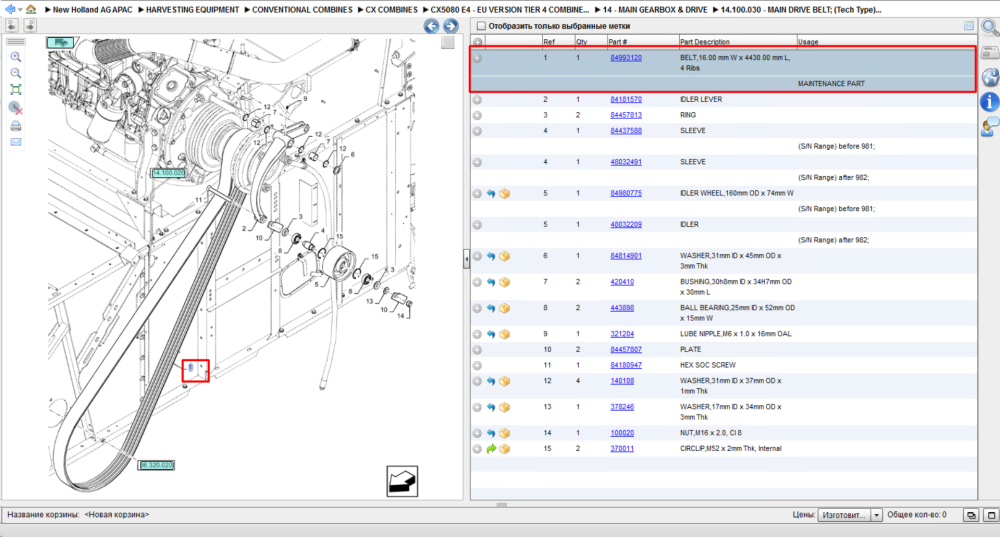The image size is (1000, 537).
Task: Add the RING row with its plus circle
Action: 477,115
